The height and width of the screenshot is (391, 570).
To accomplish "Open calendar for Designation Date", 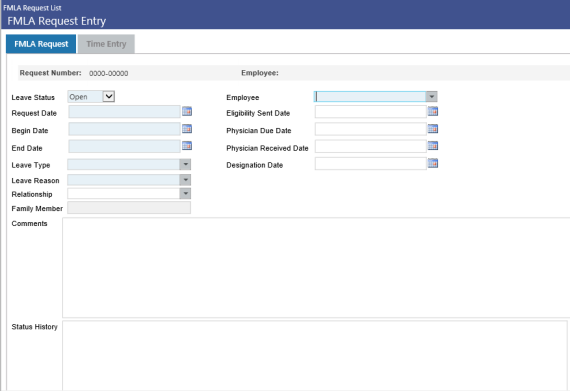I will [x=433, y=163].
